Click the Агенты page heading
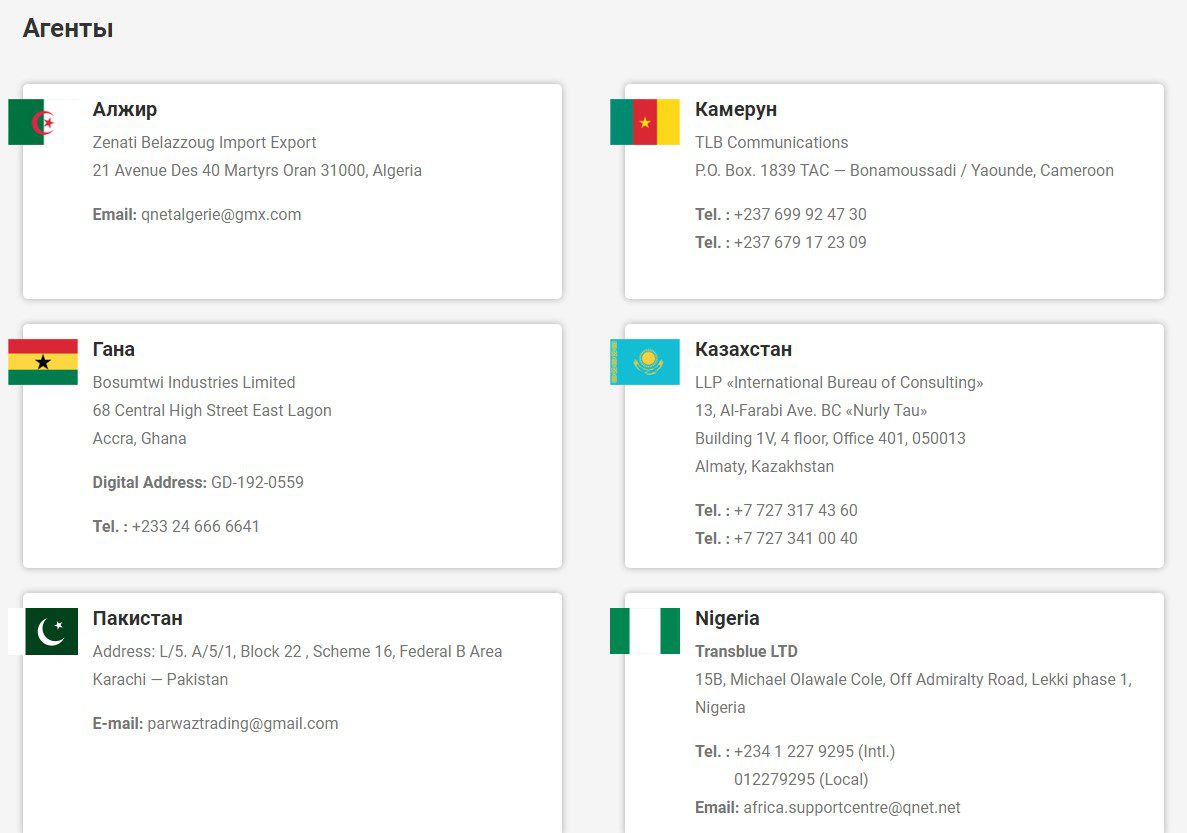This screenshot has height=833, width=1187. (68, 29)
